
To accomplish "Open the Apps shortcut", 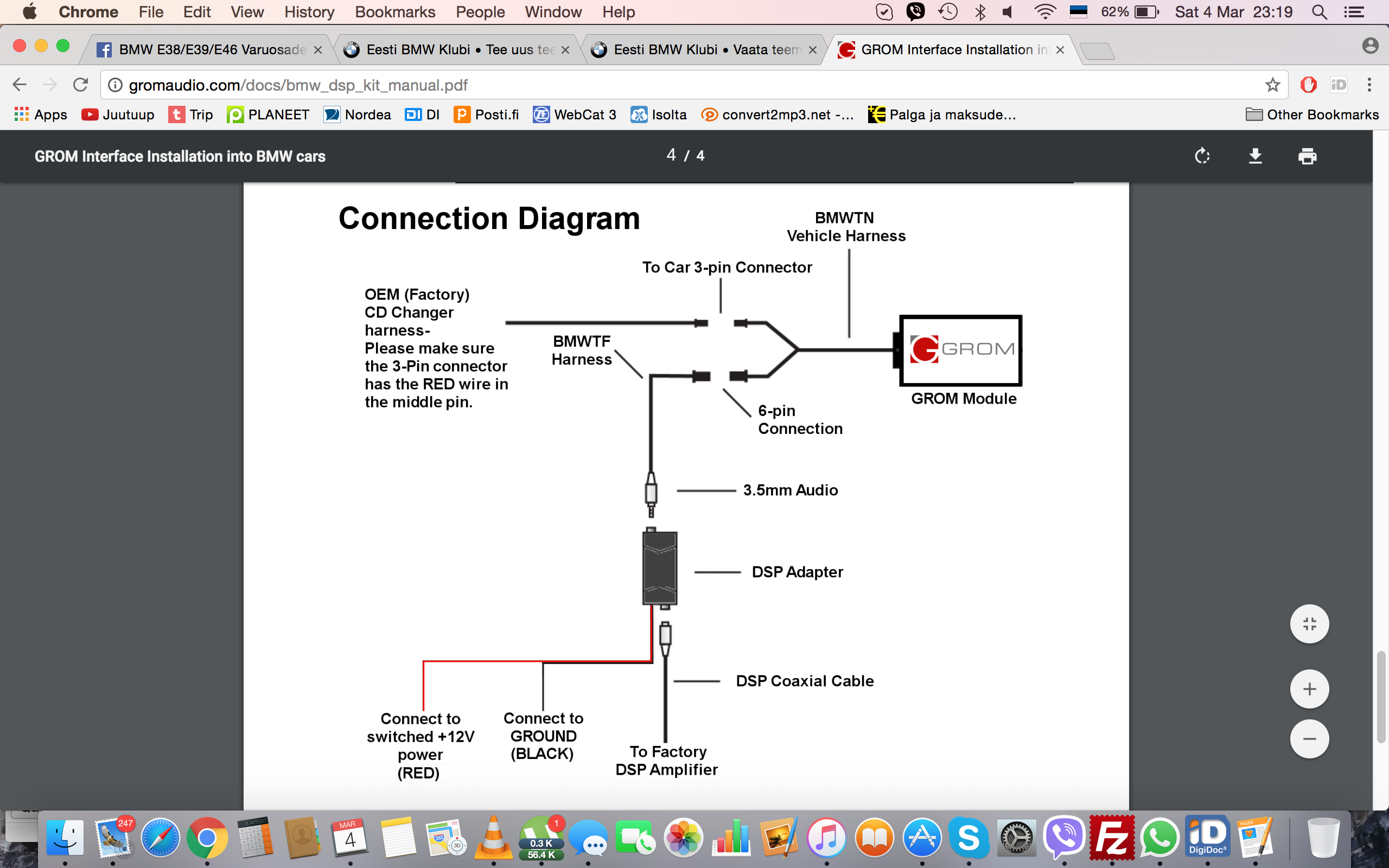I will pyautogui.click(x=40, y=115).
